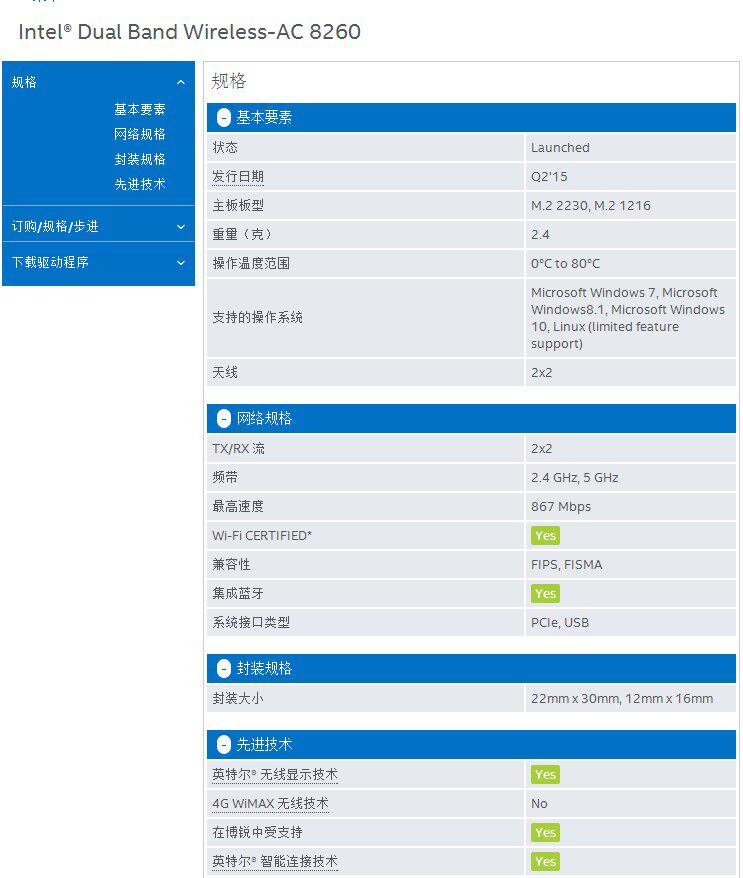Collapse the 规格 sidebar menu chevron
The width and height of the screenshot is (743, 878).
181,83
